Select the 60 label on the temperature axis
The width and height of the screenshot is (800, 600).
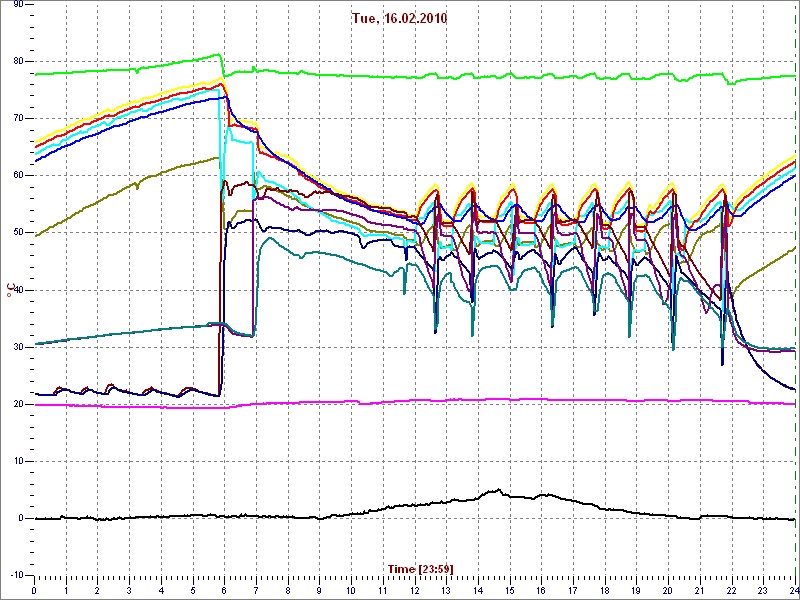point(17,176)
